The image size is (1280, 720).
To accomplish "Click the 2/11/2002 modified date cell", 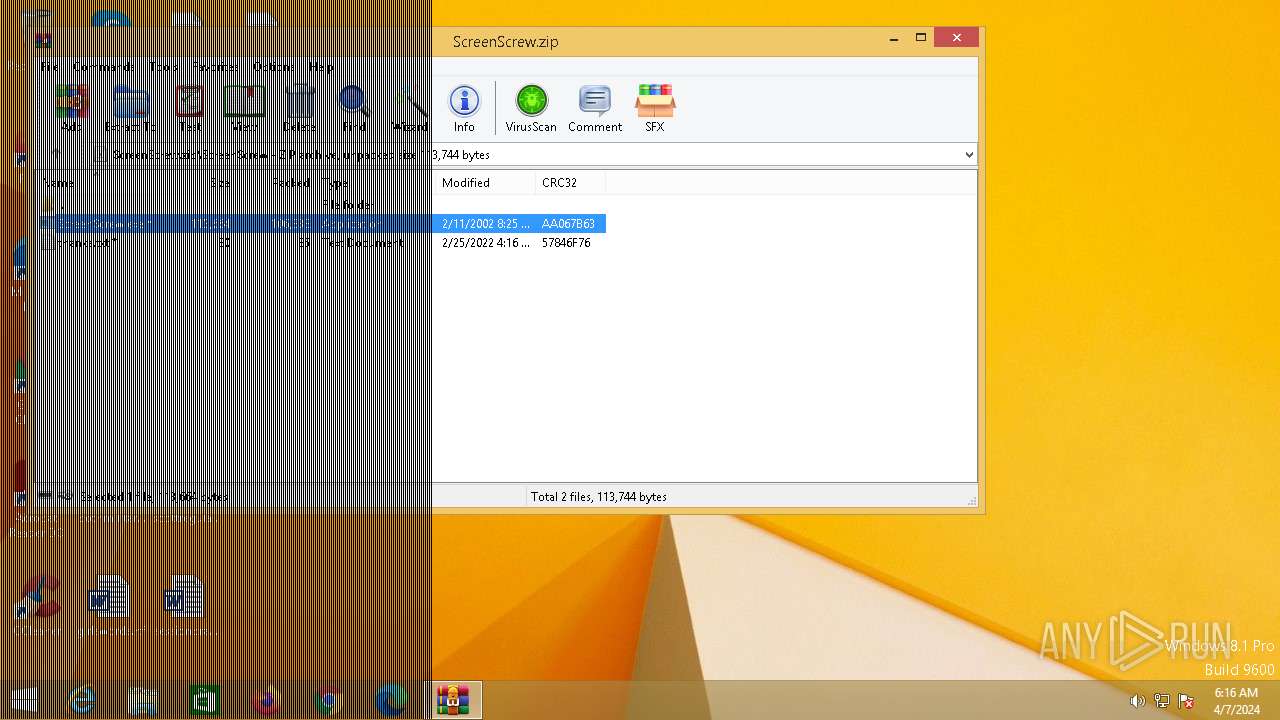I will click(x=485, y=224).
